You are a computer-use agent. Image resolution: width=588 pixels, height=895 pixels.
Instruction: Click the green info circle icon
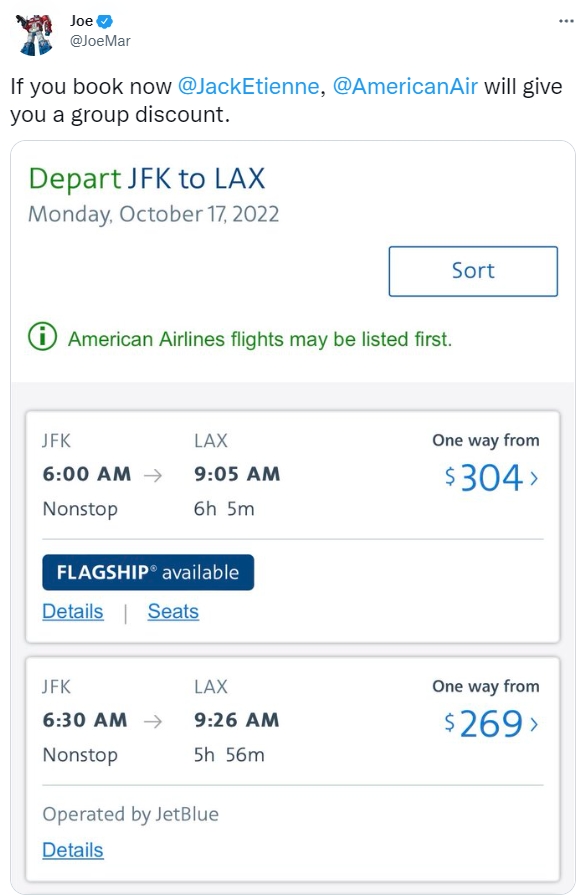point(42,336)
